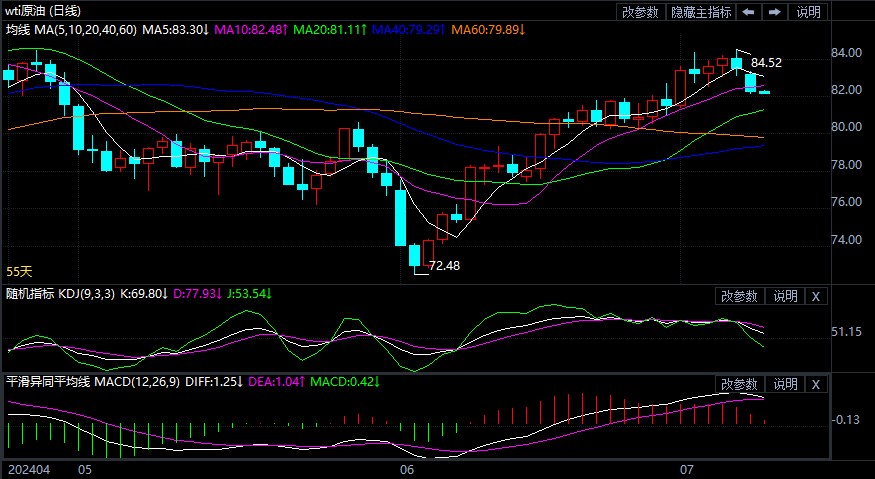Click the wti原油 (日线) chart title

(x=44, y=11)
